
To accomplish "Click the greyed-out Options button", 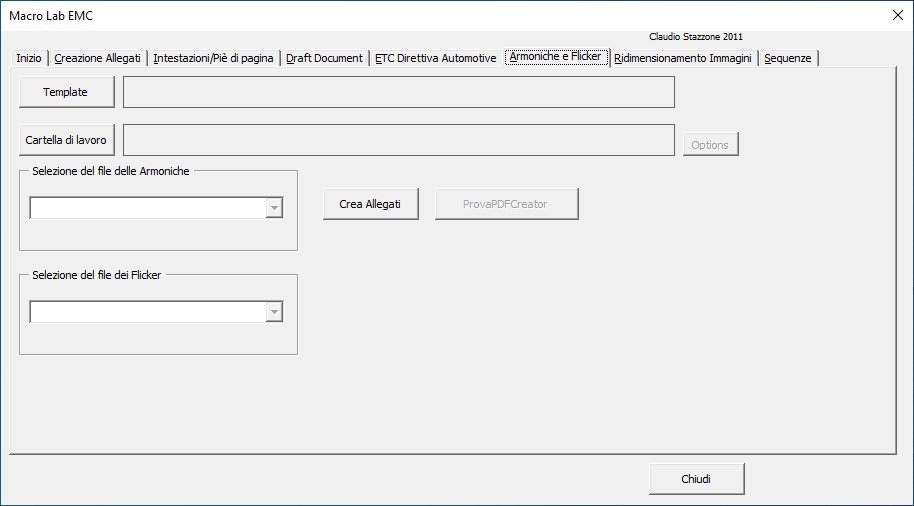I will [710, 145].
